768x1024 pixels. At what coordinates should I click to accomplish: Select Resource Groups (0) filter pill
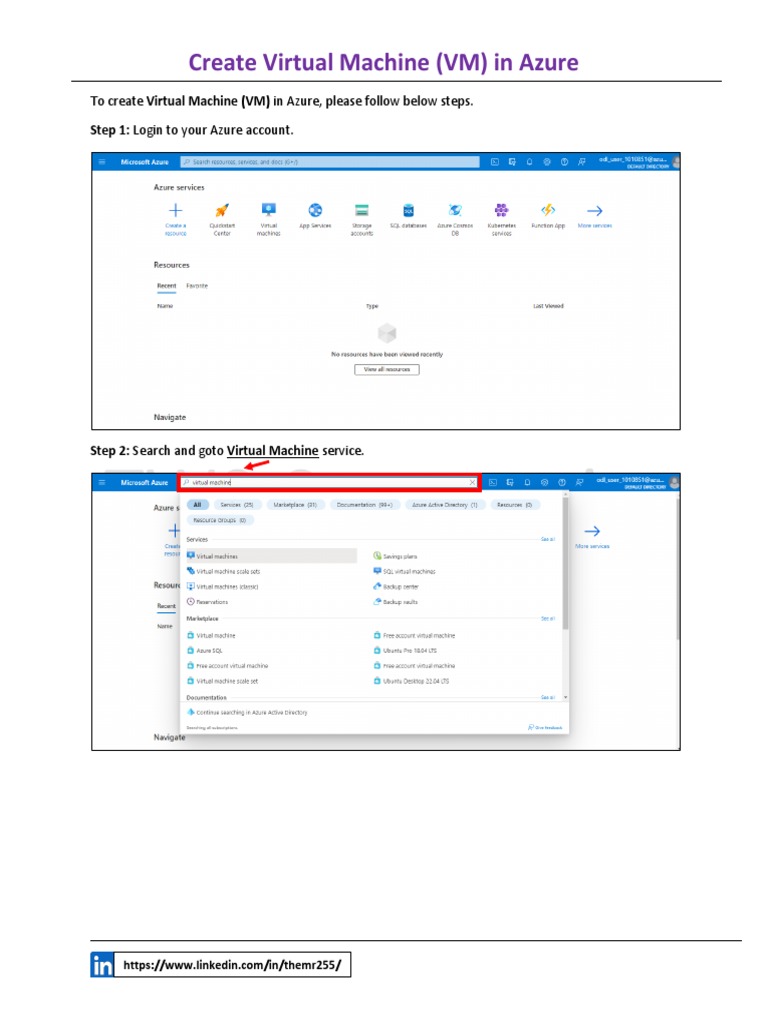[220, 520]
